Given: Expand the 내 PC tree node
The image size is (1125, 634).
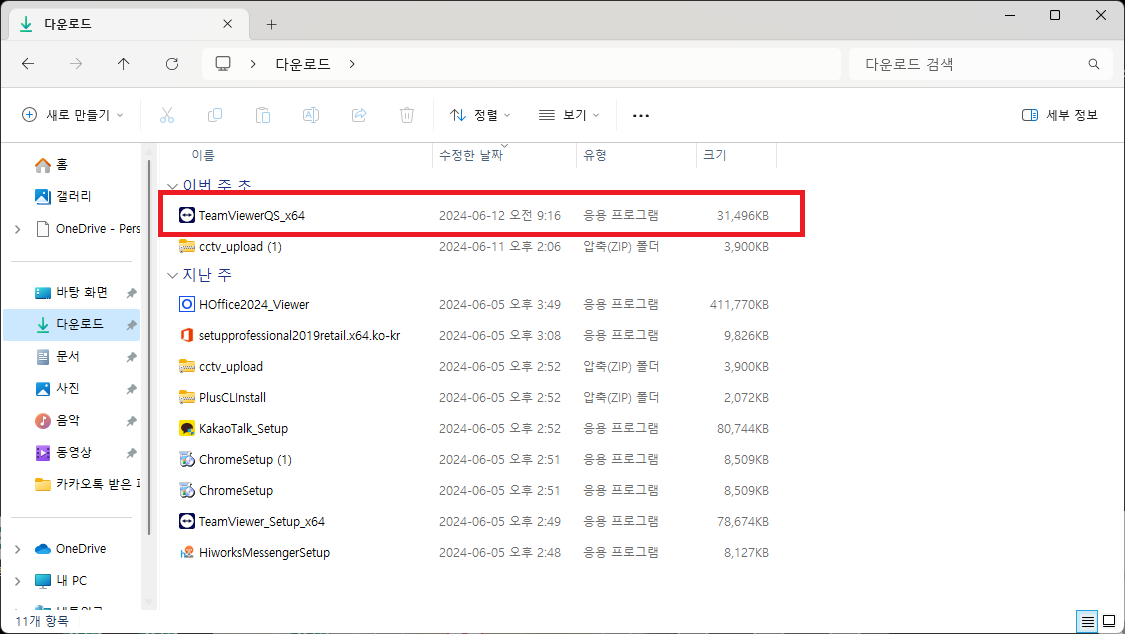Looking at the screenshot, I should pos(17,581).
